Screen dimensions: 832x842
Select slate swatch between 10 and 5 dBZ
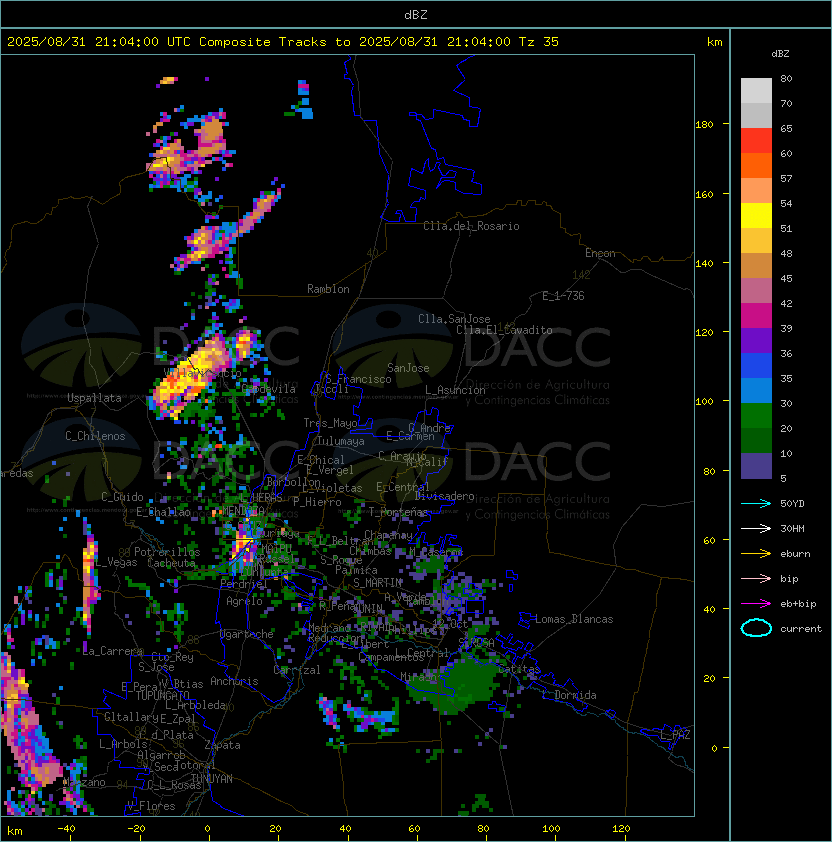[756, 466]
